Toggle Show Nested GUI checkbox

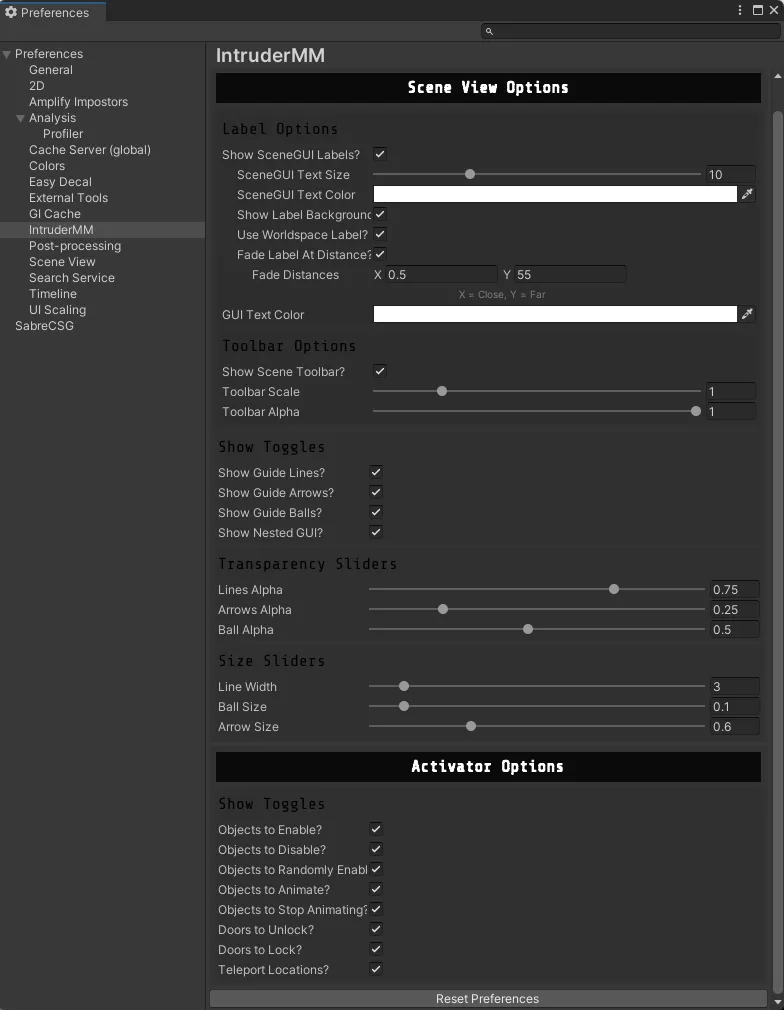point(376,532)
